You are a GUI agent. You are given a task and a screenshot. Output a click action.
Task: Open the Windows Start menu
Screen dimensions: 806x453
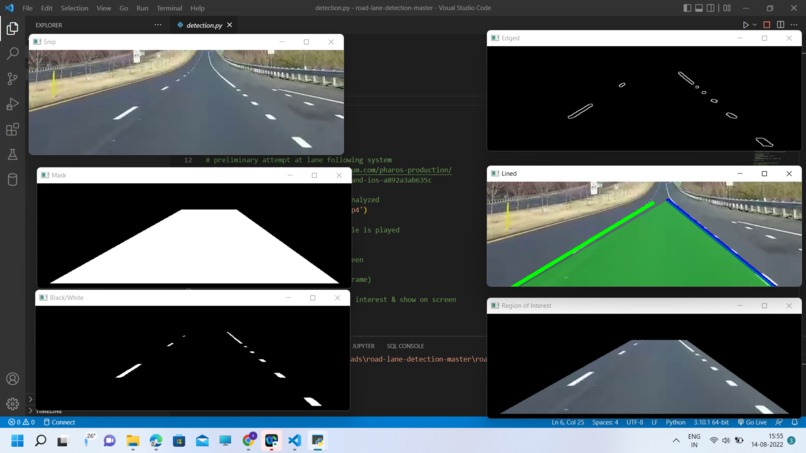pos(17,441)
